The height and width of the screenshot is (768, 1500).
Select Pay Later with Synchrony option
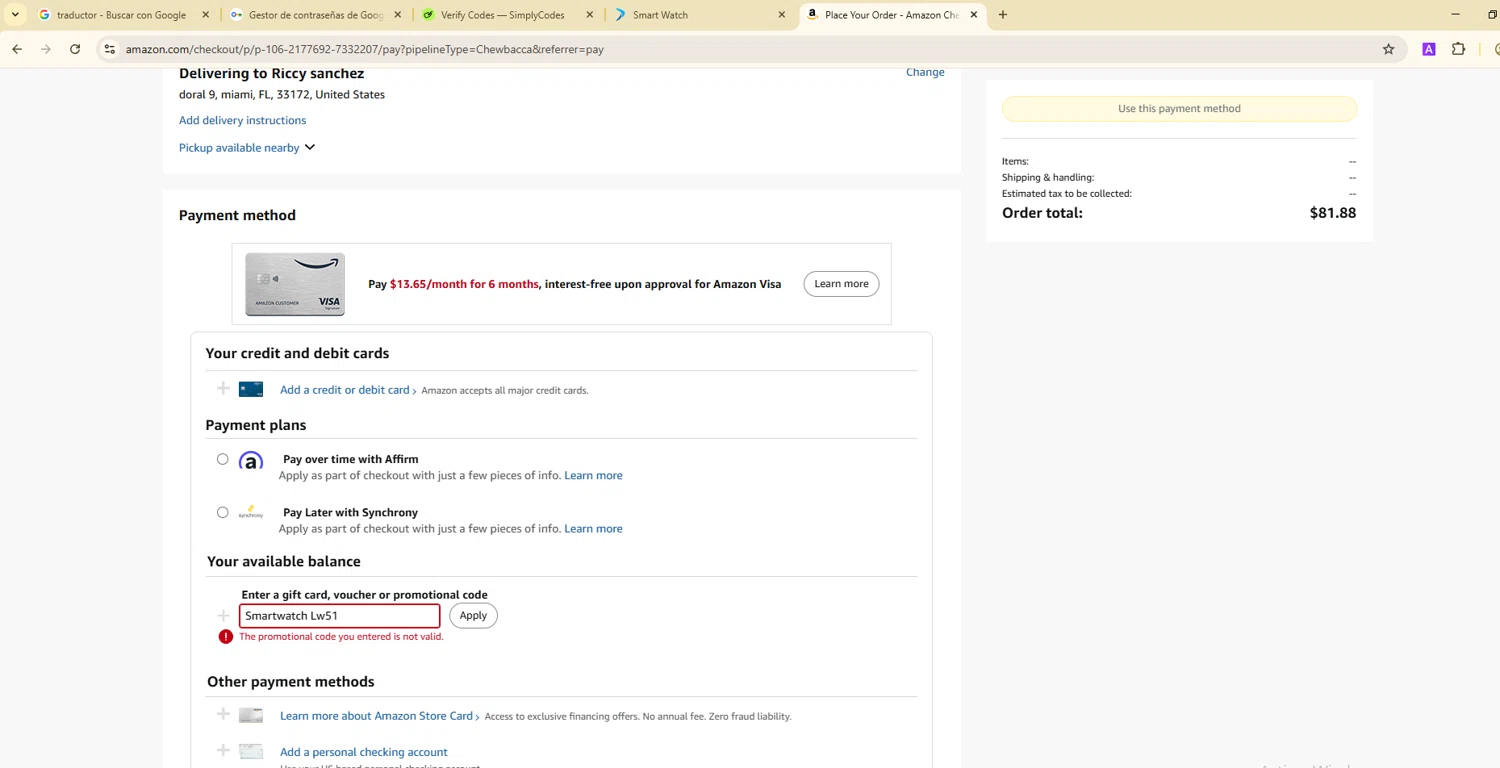click(222, 512)
